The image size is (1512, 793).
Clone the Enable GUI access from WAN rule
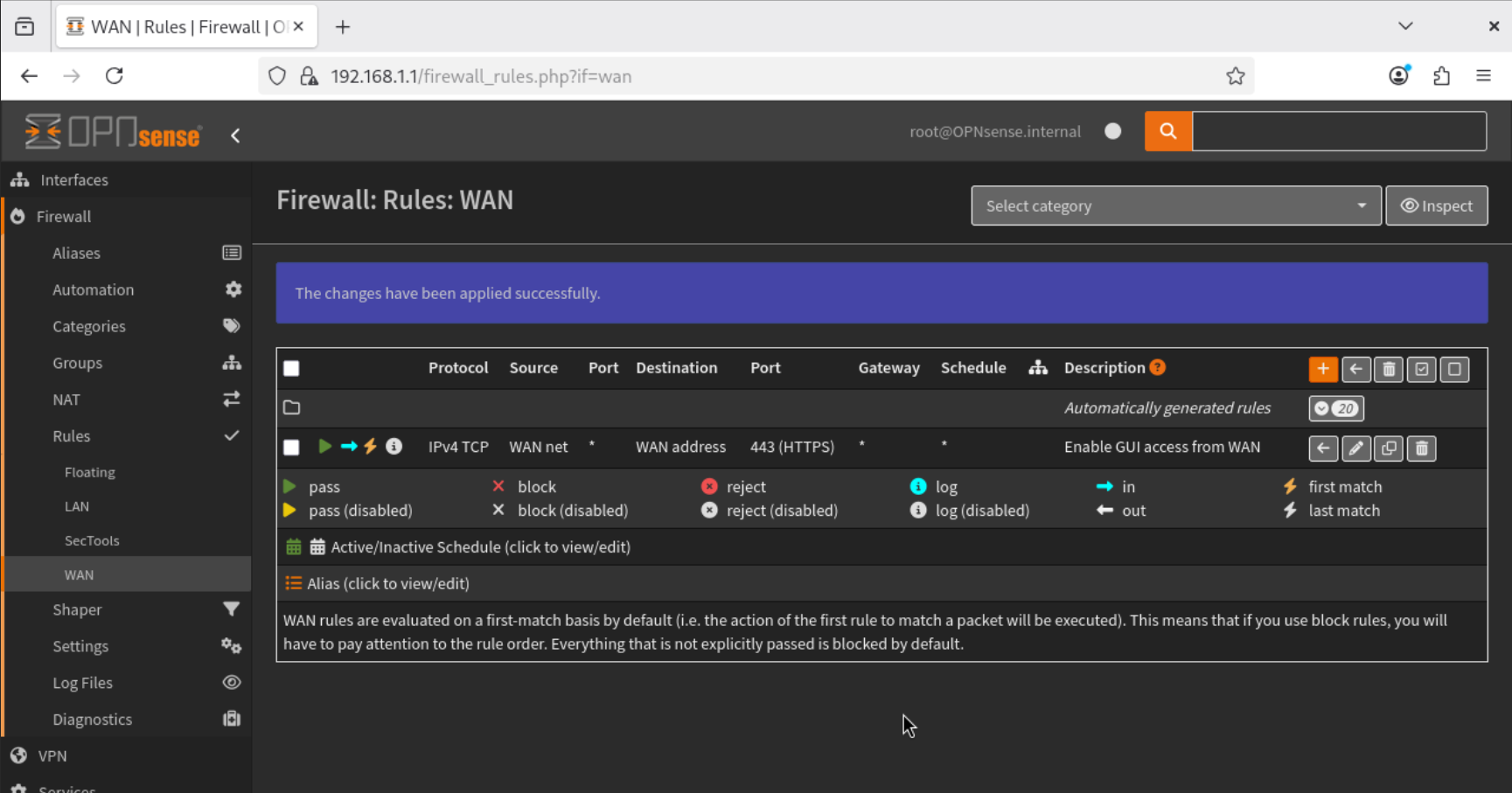pyautogui.click(x=1389, y=449)
